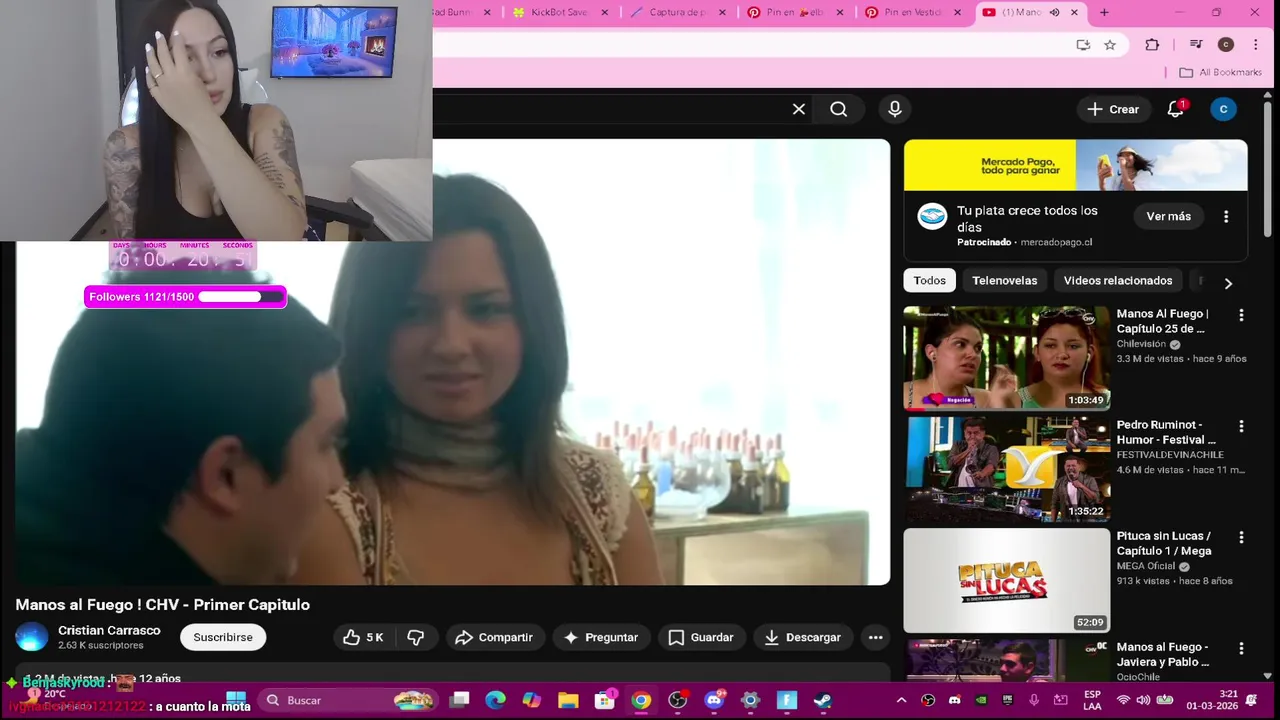Image resolution: width=1280 pixels, height=720 pixels.
Task: Open YouTube notifications bell
Action: pos(1176,109)
